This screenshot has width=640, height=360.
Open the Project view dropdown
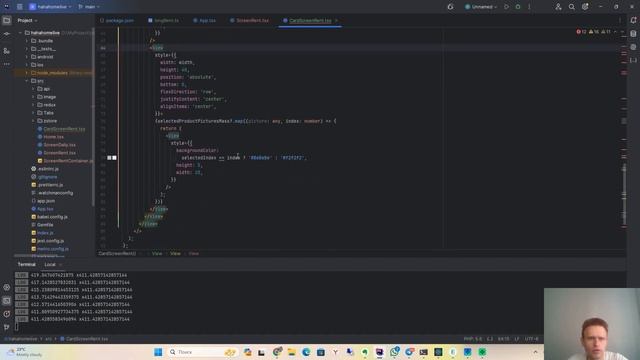click(27, 20)
